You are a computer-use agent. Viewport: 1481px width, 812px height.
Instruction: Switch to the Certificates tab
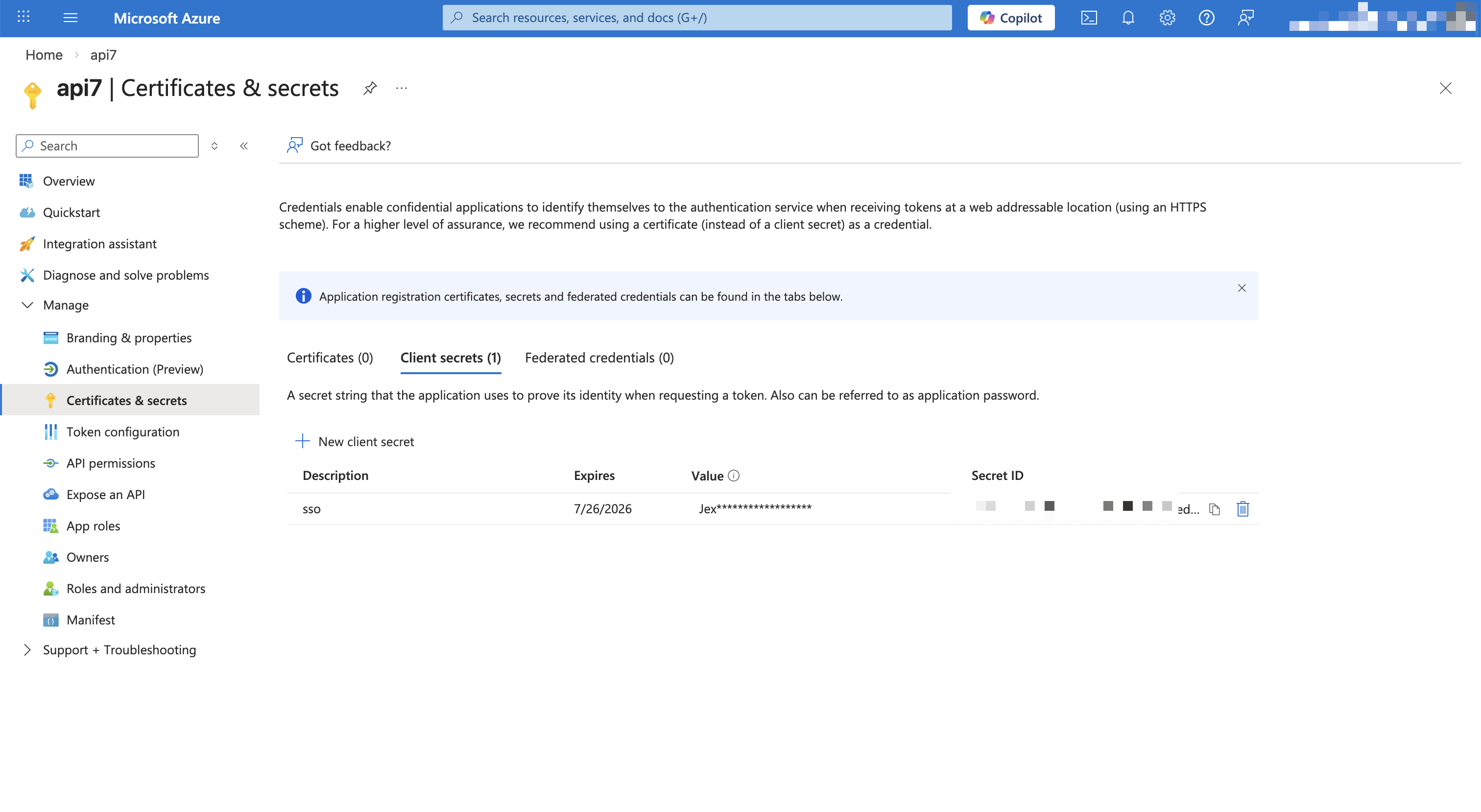click(330, 357)
